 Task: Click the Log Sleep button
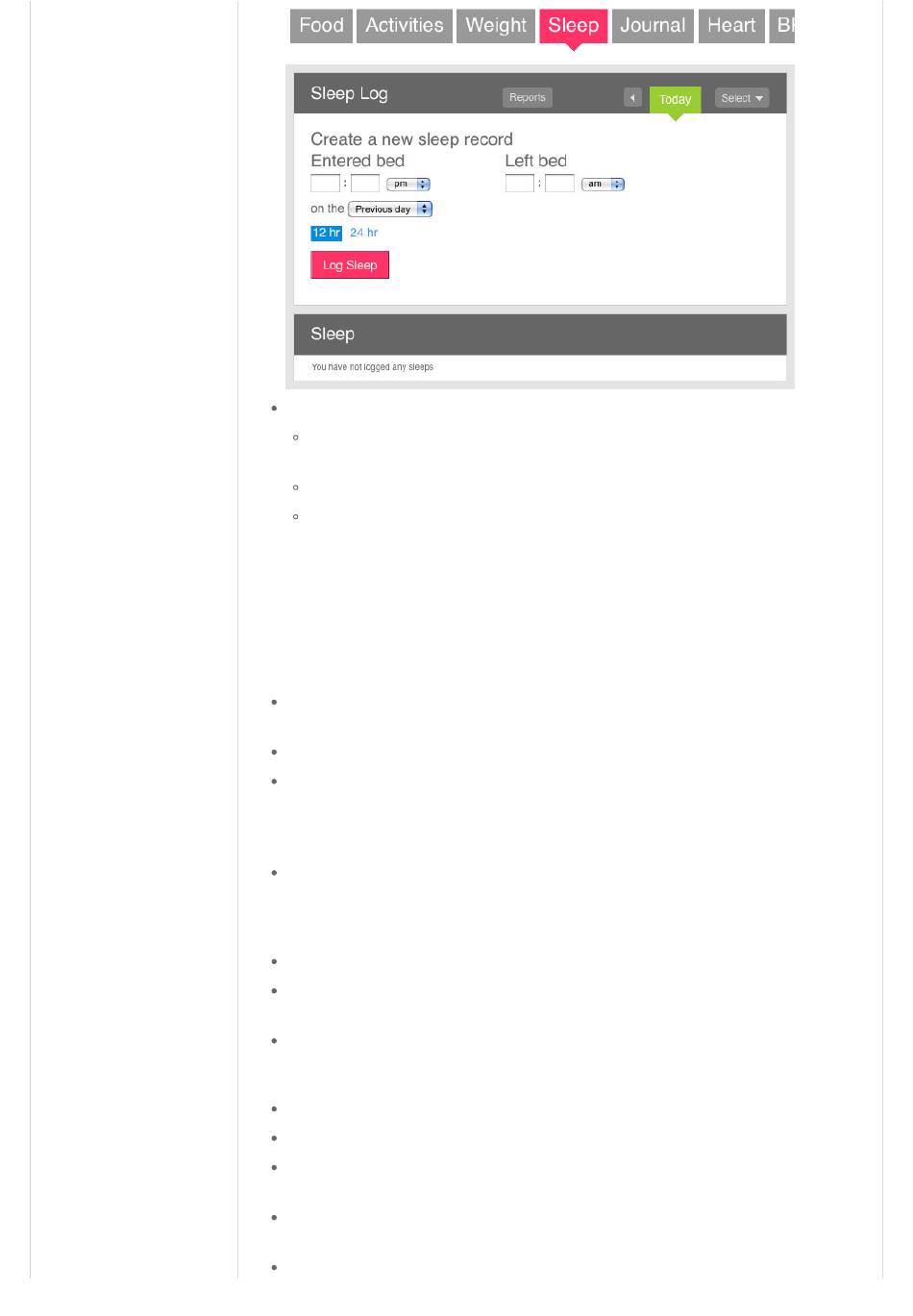pyautogui.click(x=350, y=265)
